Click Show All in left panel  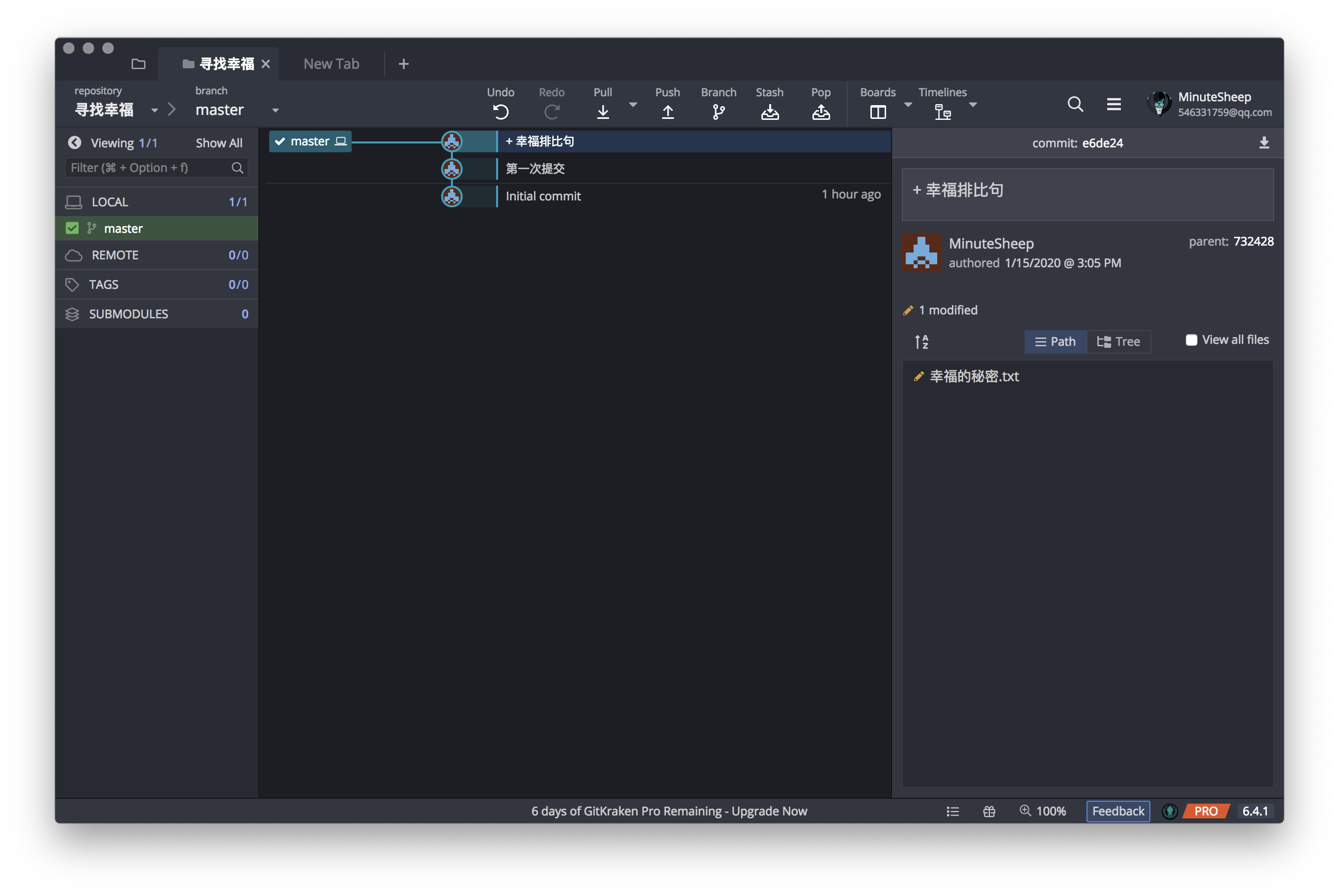click(x=219, y=143)
